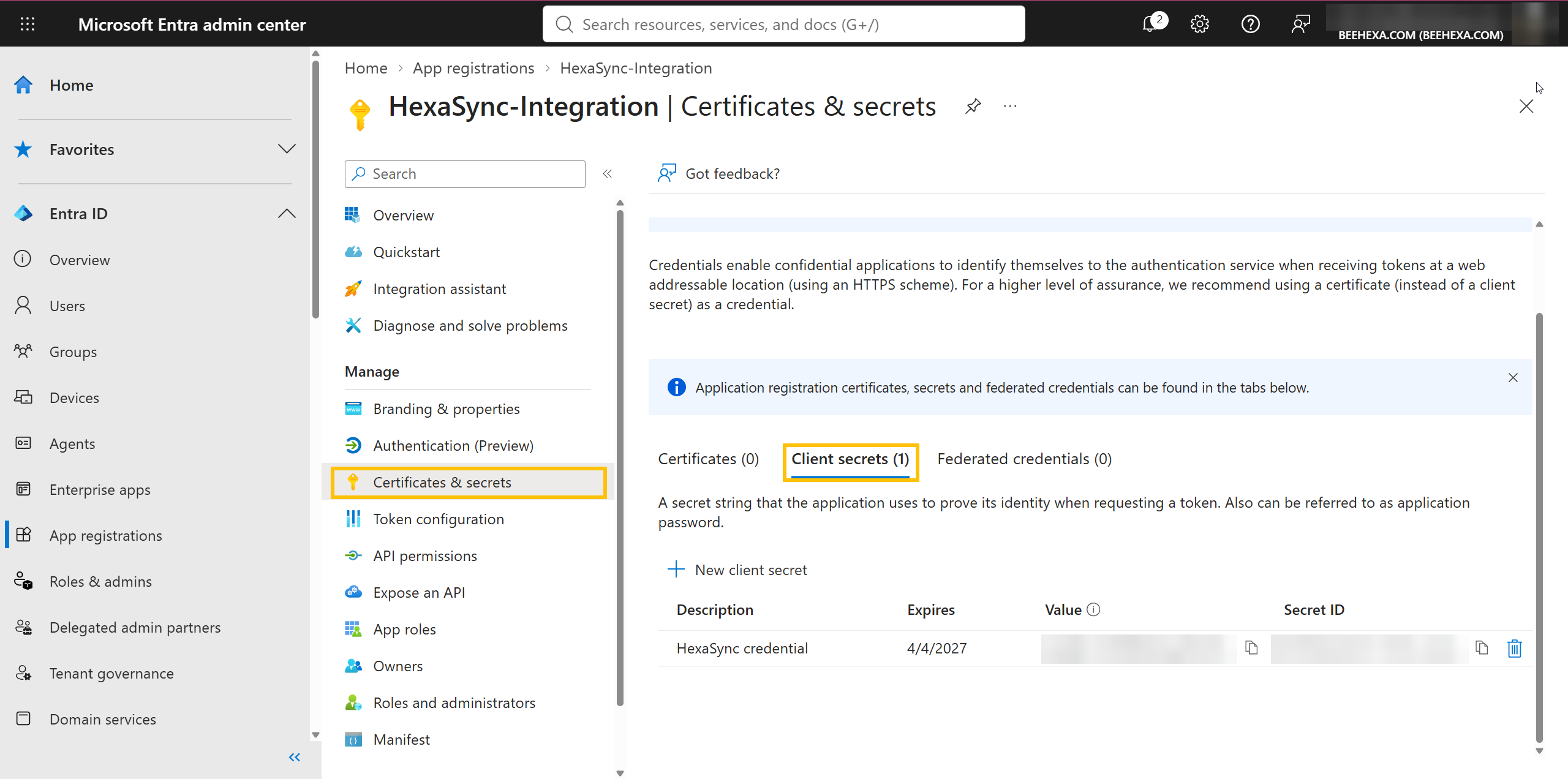Open Diagnose and solve problems
Screen dimensions: 1568x779
[x=470, y=326]
